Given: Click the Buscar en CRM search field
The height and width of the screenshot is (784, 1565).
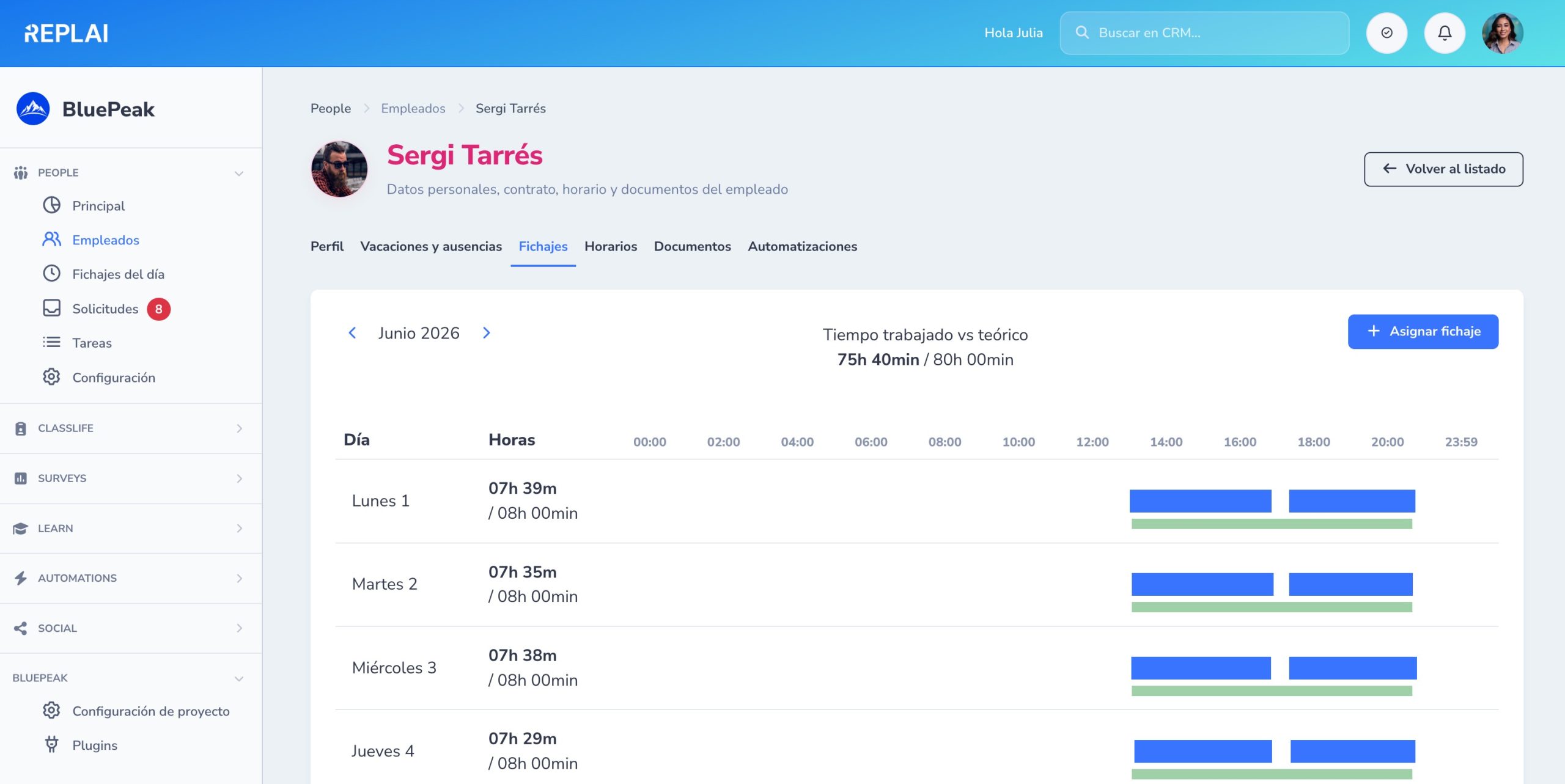Looking at the screenshot, I should tap(1204, 33).
